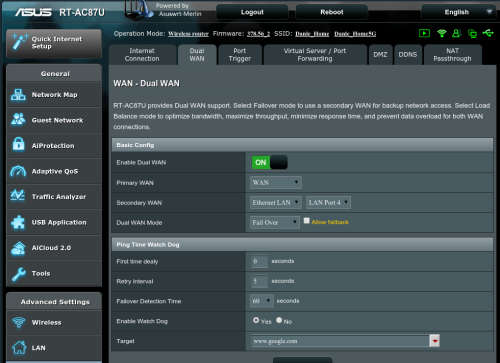Image resolution: width=500 pixels, height=363 pixels.
Task: Click the firmware version link
Action: (x=259, y=34)
